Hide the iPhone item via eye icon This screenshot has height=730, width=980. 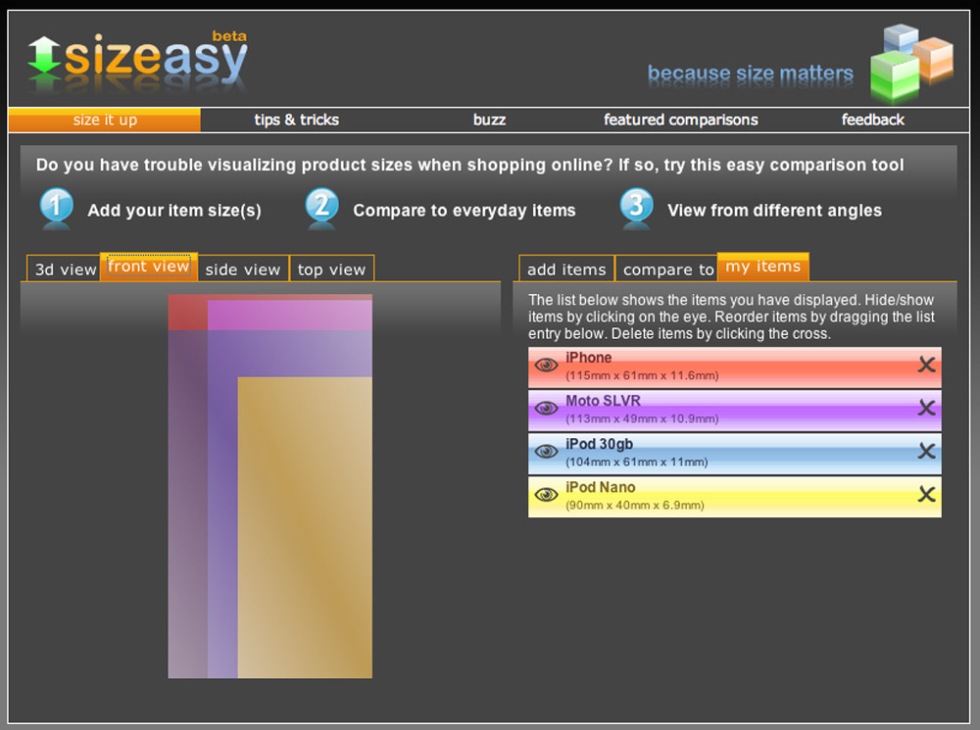pyautogui.click(x=546, y=365)
